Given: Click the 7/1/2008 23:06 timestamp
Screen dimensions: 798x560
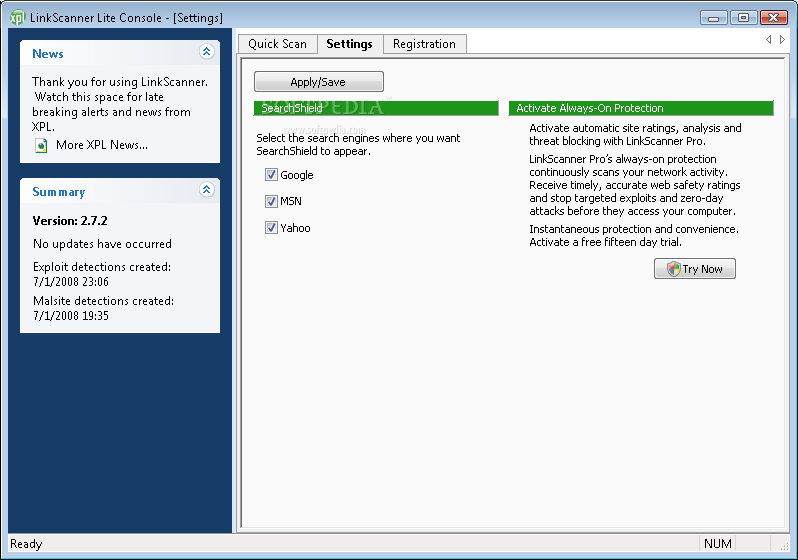Looking at the screenshot, I should click(71, 282).
